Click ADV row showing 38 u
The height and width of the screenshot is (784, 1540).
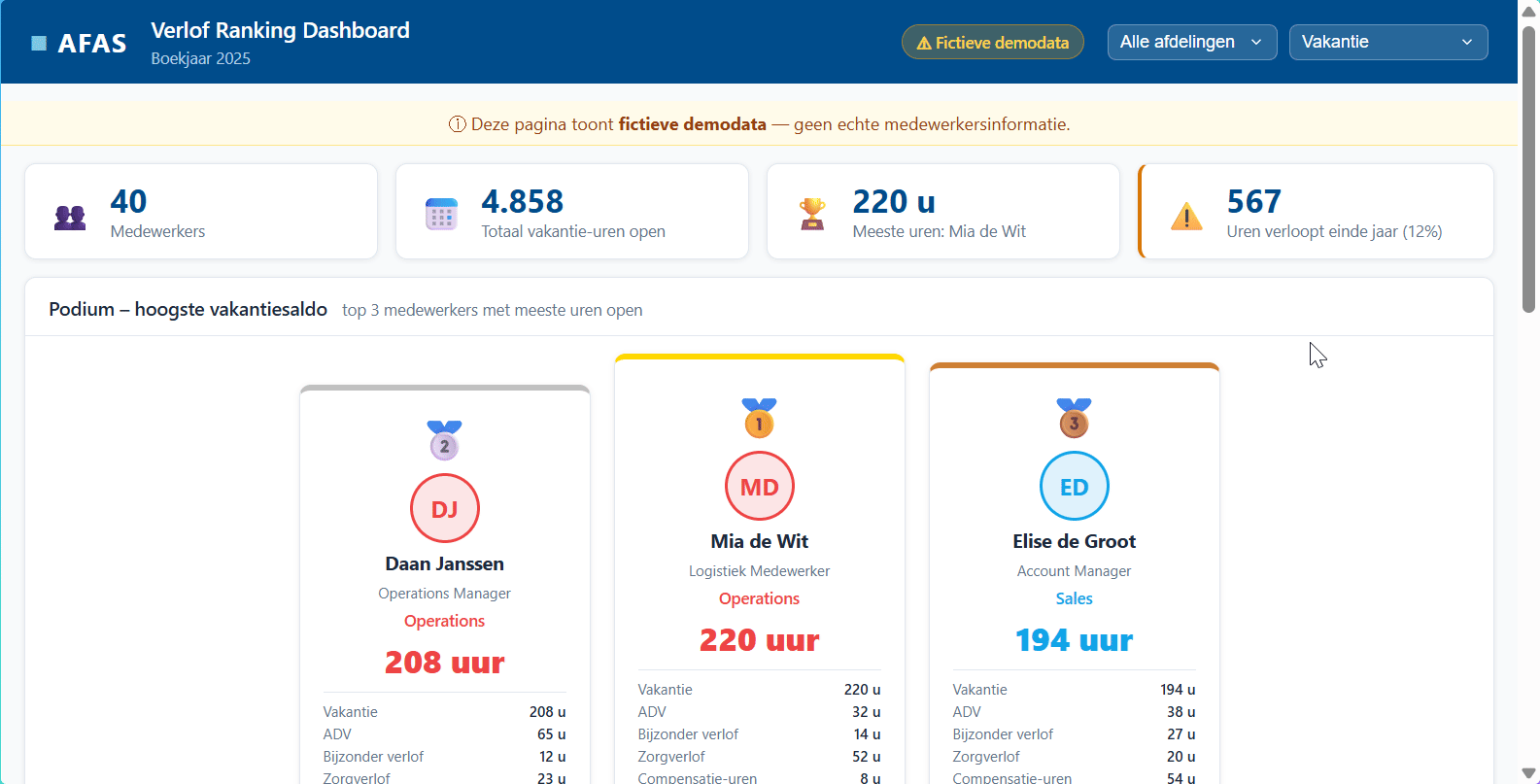click(1075, 712)
